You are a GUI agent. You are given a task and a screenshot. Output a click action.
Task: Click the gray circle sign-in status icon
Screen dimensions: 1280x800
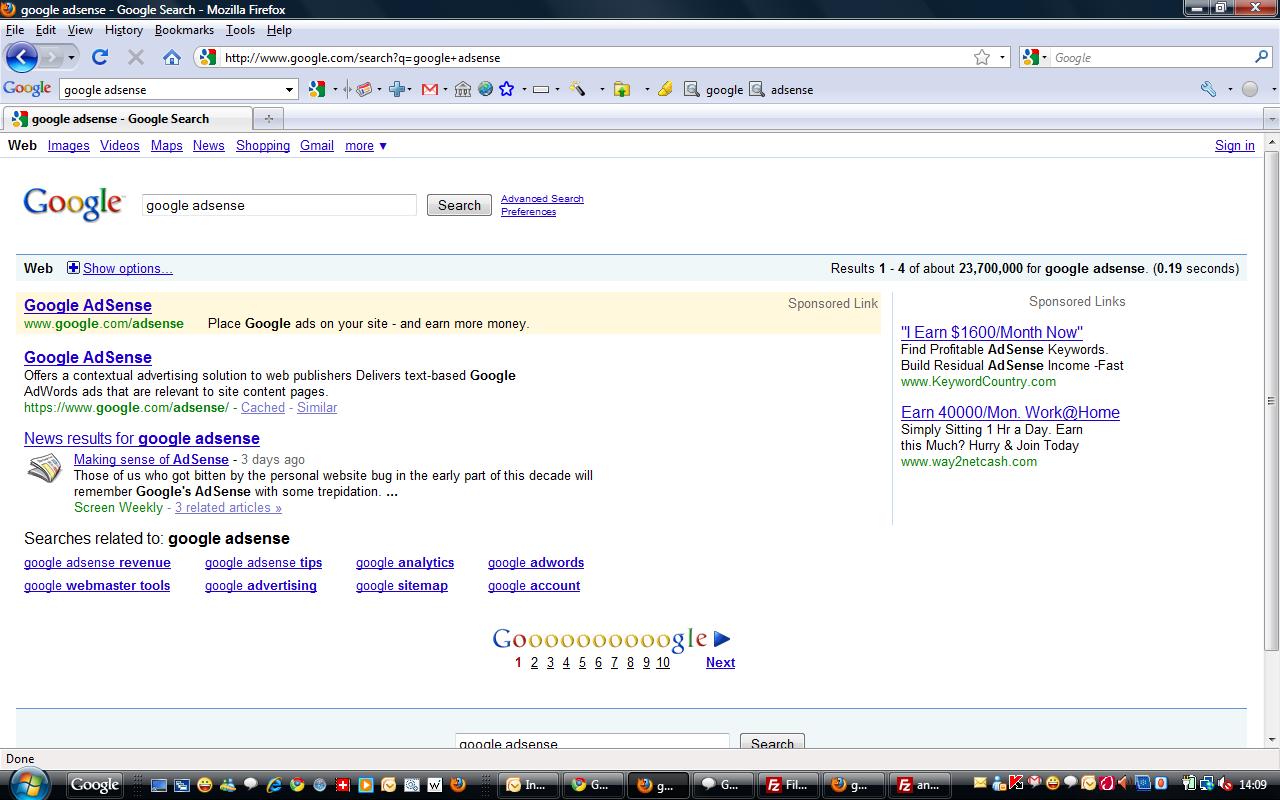[1250, 89]
